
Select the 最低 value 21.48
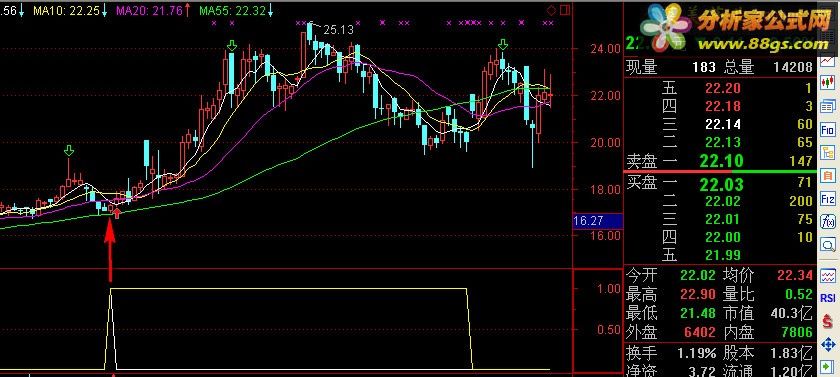(x=698, y=312)
